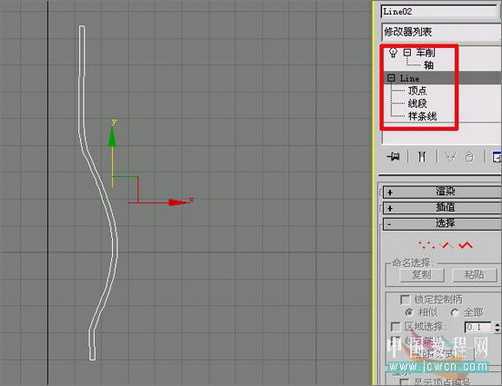Click Make Unique icon in modifier toolbar

451,156
